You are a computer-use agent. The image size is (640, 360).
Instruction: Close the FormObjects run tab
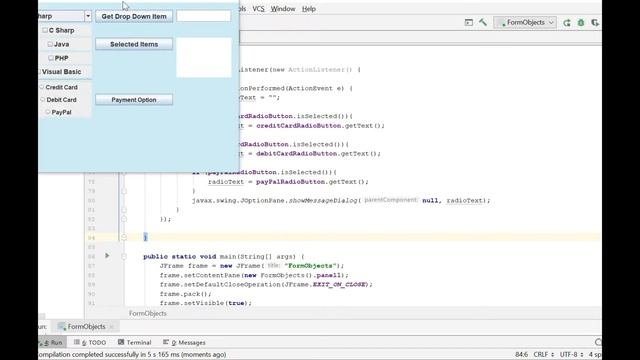click(x=111, y=327)
